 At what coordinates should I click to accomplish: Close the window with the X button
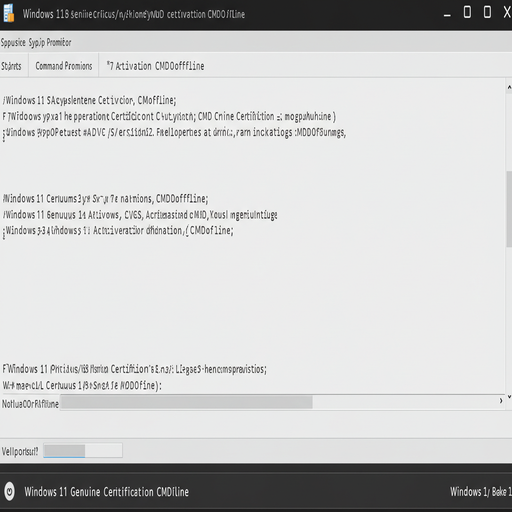507,12
